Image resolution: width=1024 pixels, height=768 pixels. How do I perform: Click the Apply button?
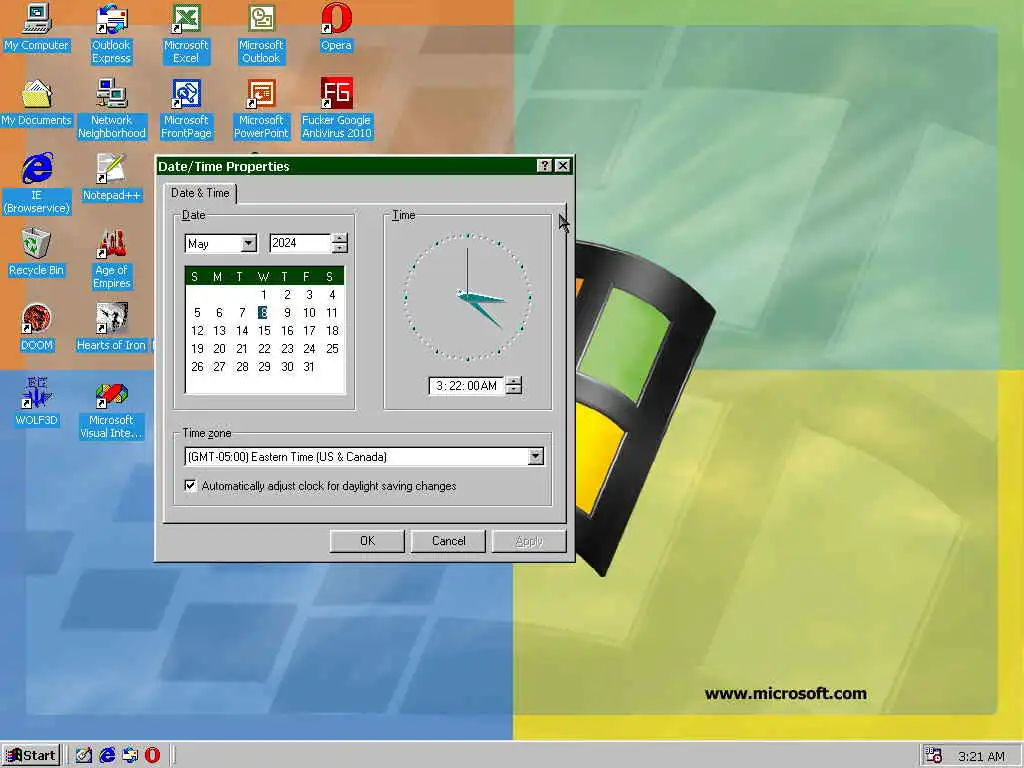click(529, 541)
